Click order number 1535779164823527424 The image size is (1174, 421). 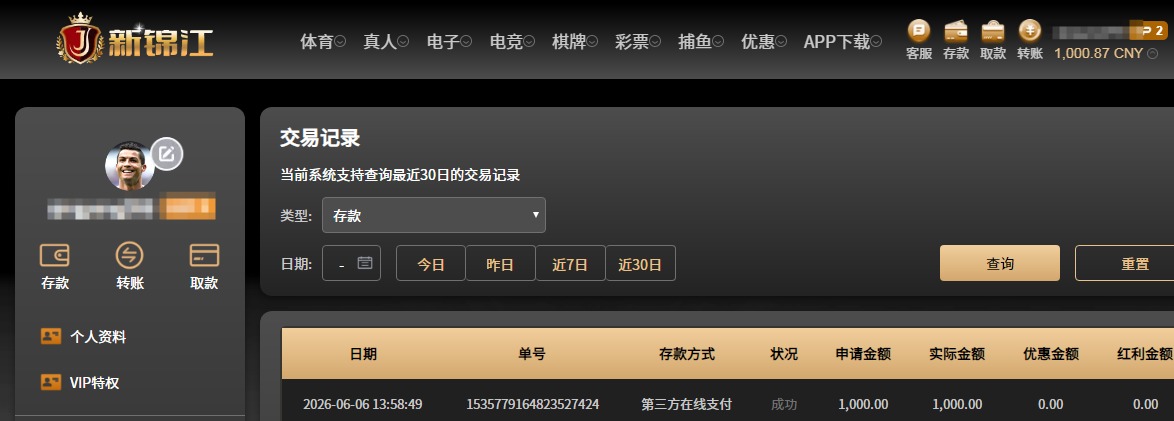click(x=532, y=405)
